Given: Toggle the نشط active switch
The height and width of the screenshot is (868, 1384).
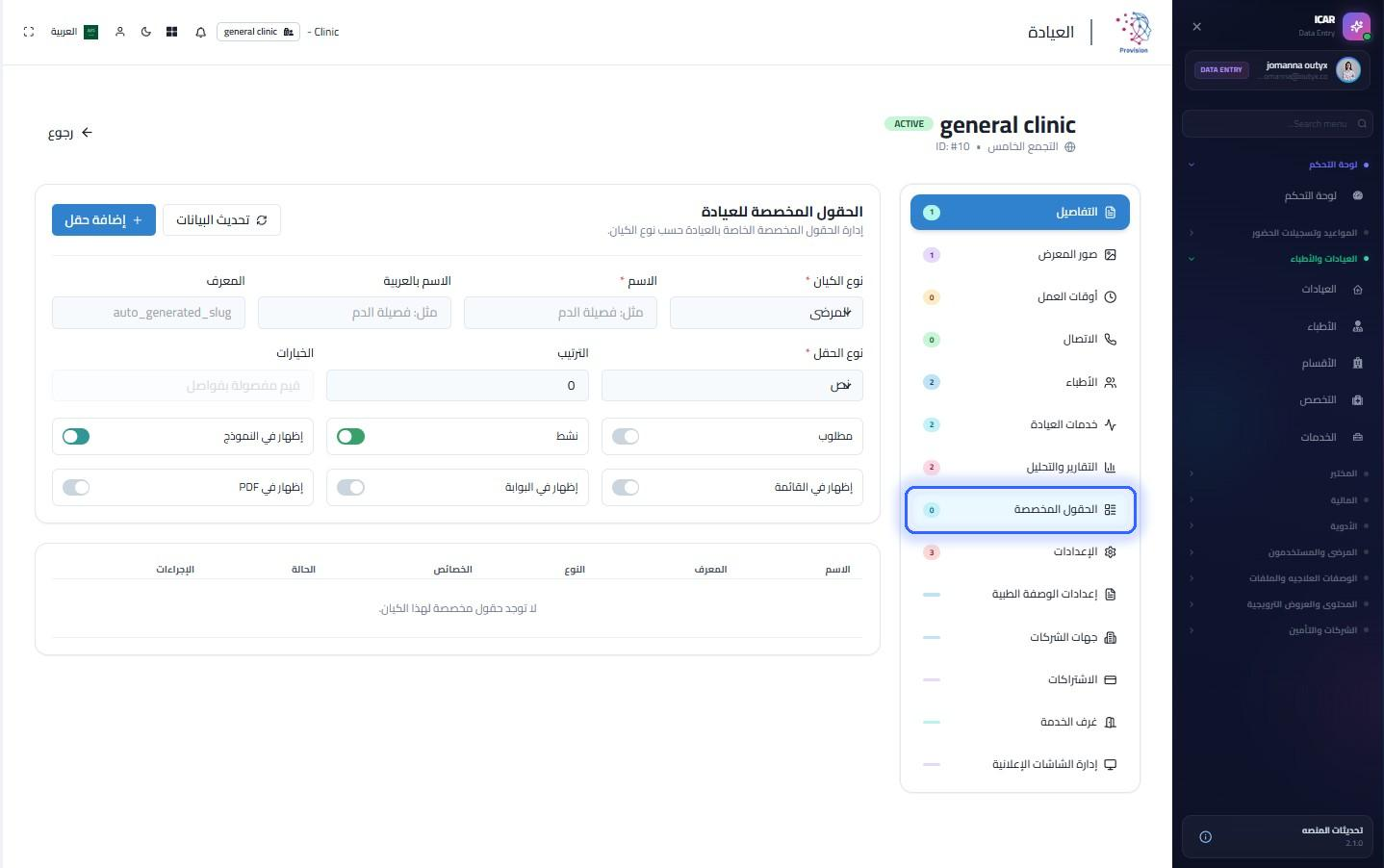Looking at the screenshot, I should click(351, 437).
